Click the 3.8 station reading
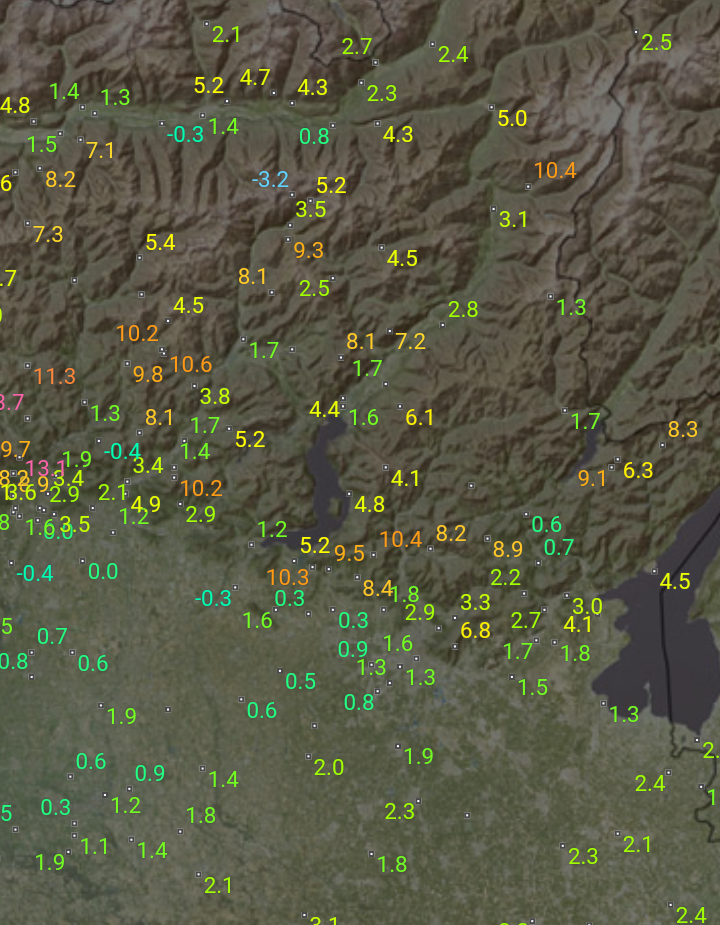The height and width of the screenshot is (925, 720). 215,396
